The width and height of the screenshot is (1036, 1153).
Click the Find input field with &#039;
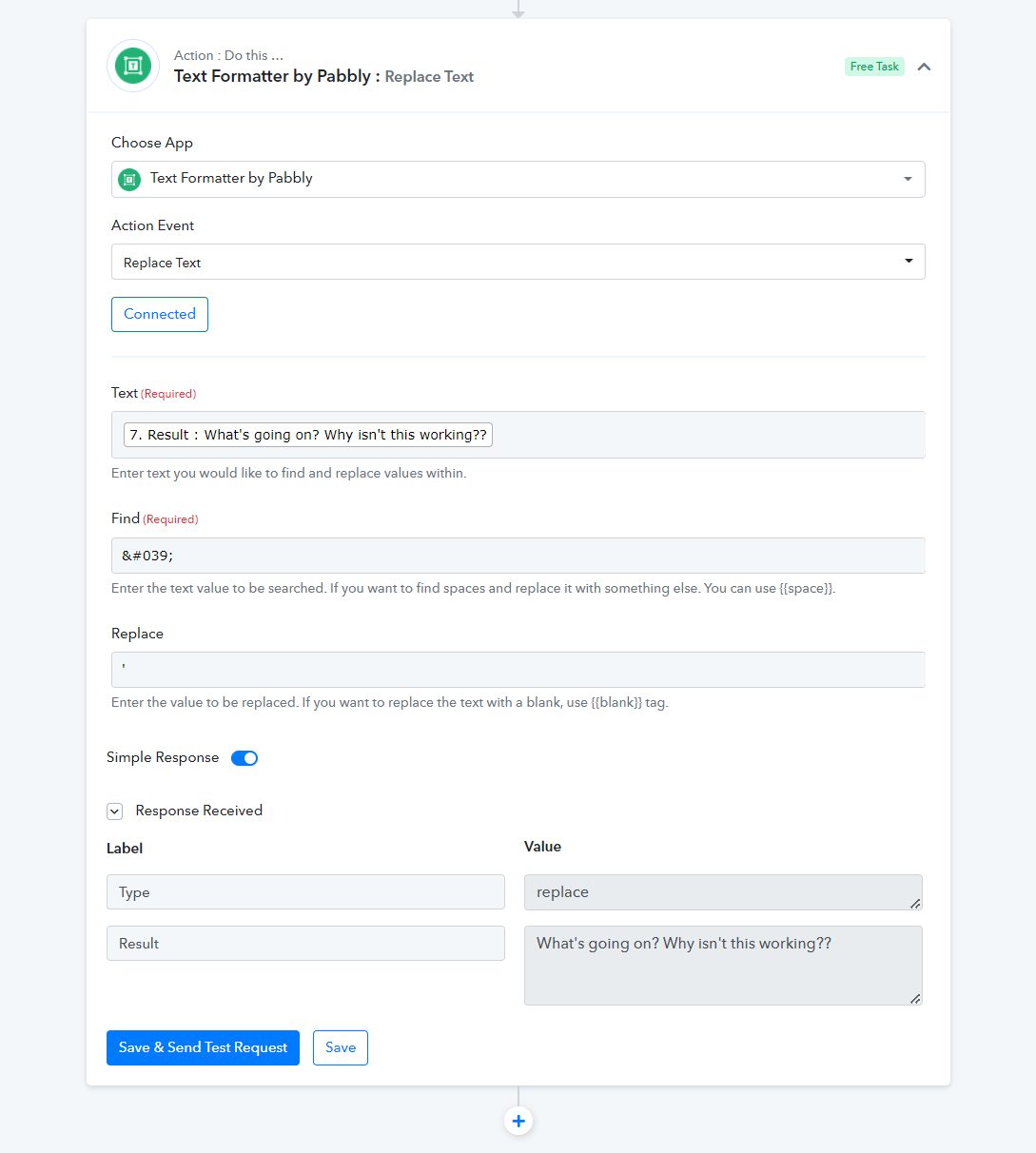[x=518, y=556]
